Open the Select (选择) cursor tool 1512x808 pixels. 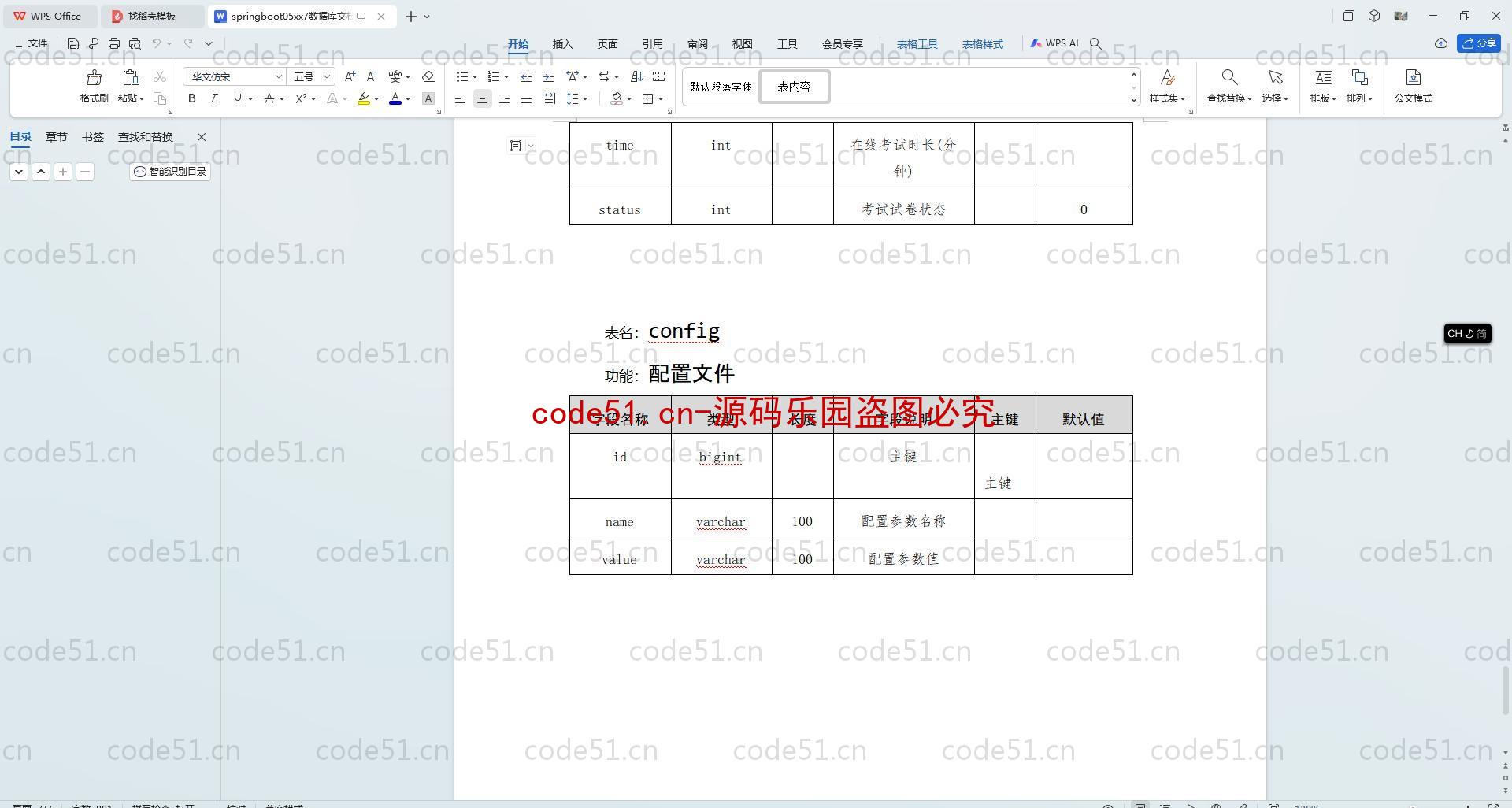click(x=1275, y=85)
